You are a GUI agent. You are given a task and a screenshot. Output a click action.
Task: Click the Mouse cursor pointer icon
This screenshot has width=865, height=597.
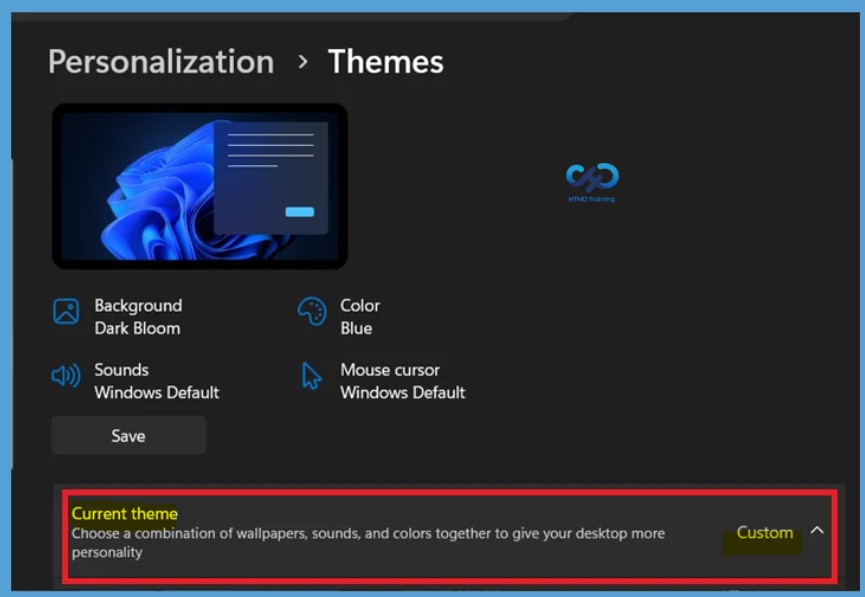(311, 376)
